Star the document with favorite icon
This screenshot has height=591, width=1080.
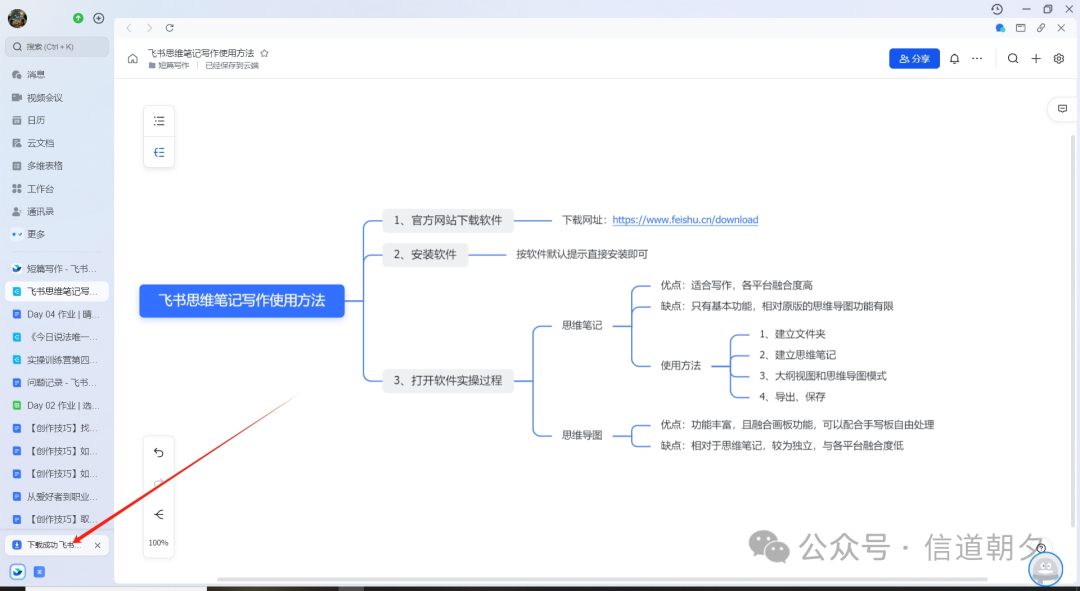click(x=264, y=53)
